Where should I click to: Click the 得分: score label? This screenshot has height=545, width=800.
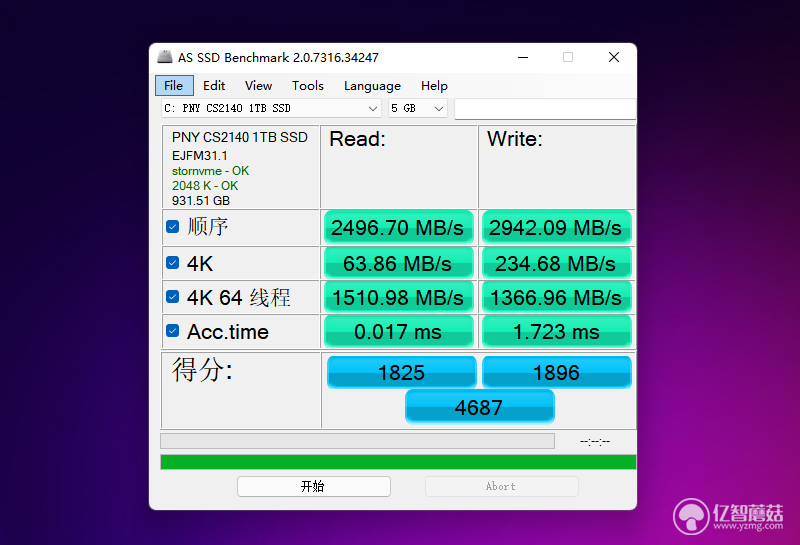(202, 369)
